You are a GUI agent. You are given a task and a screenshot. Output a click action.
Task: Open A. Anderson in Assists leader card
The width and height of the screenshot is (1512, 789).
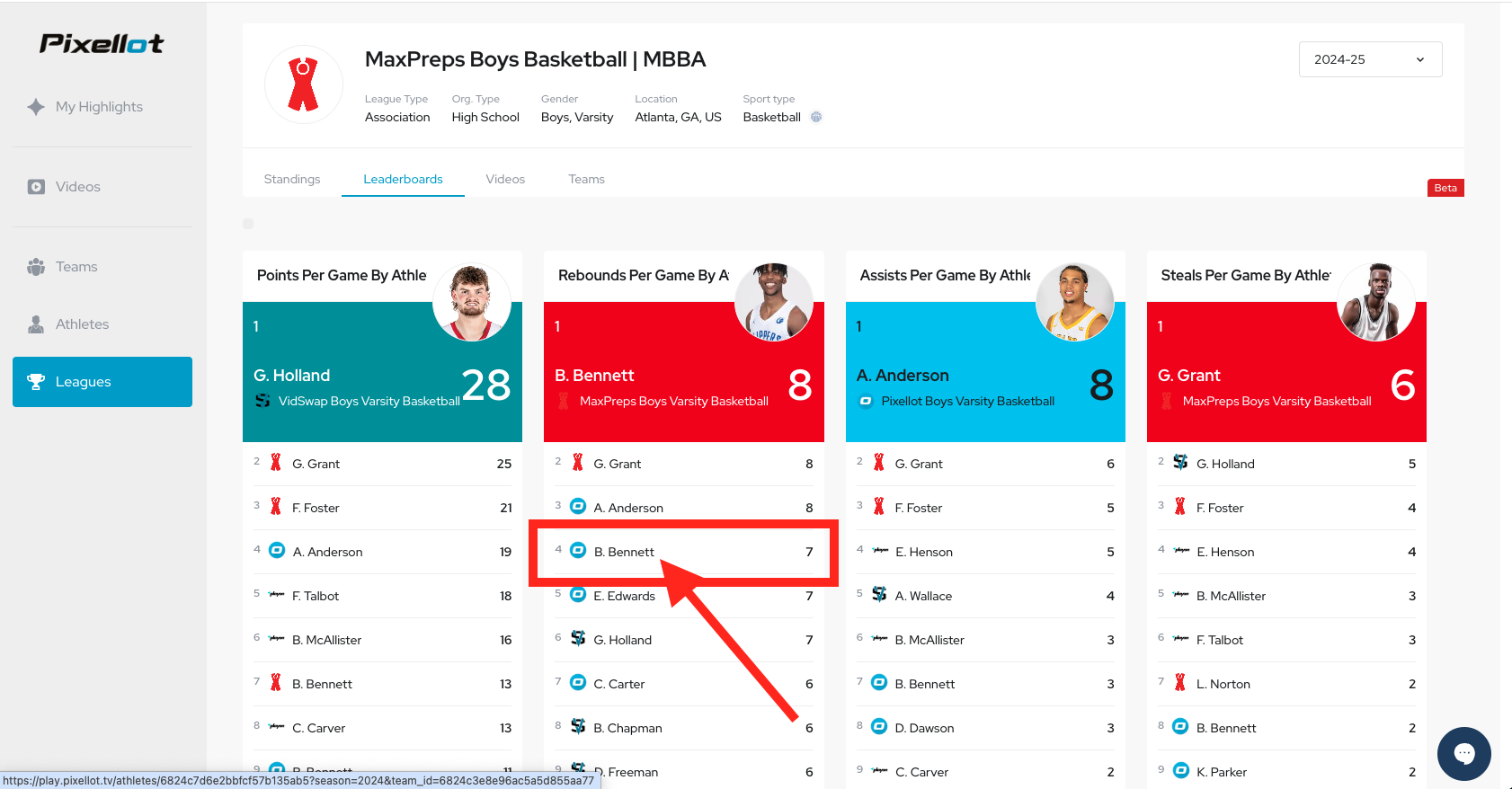point(903,376)
